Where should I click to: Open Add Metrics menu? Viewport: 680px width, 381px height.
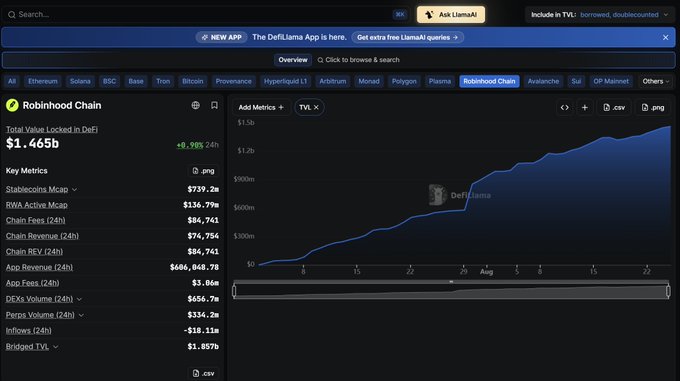[261, 107]
